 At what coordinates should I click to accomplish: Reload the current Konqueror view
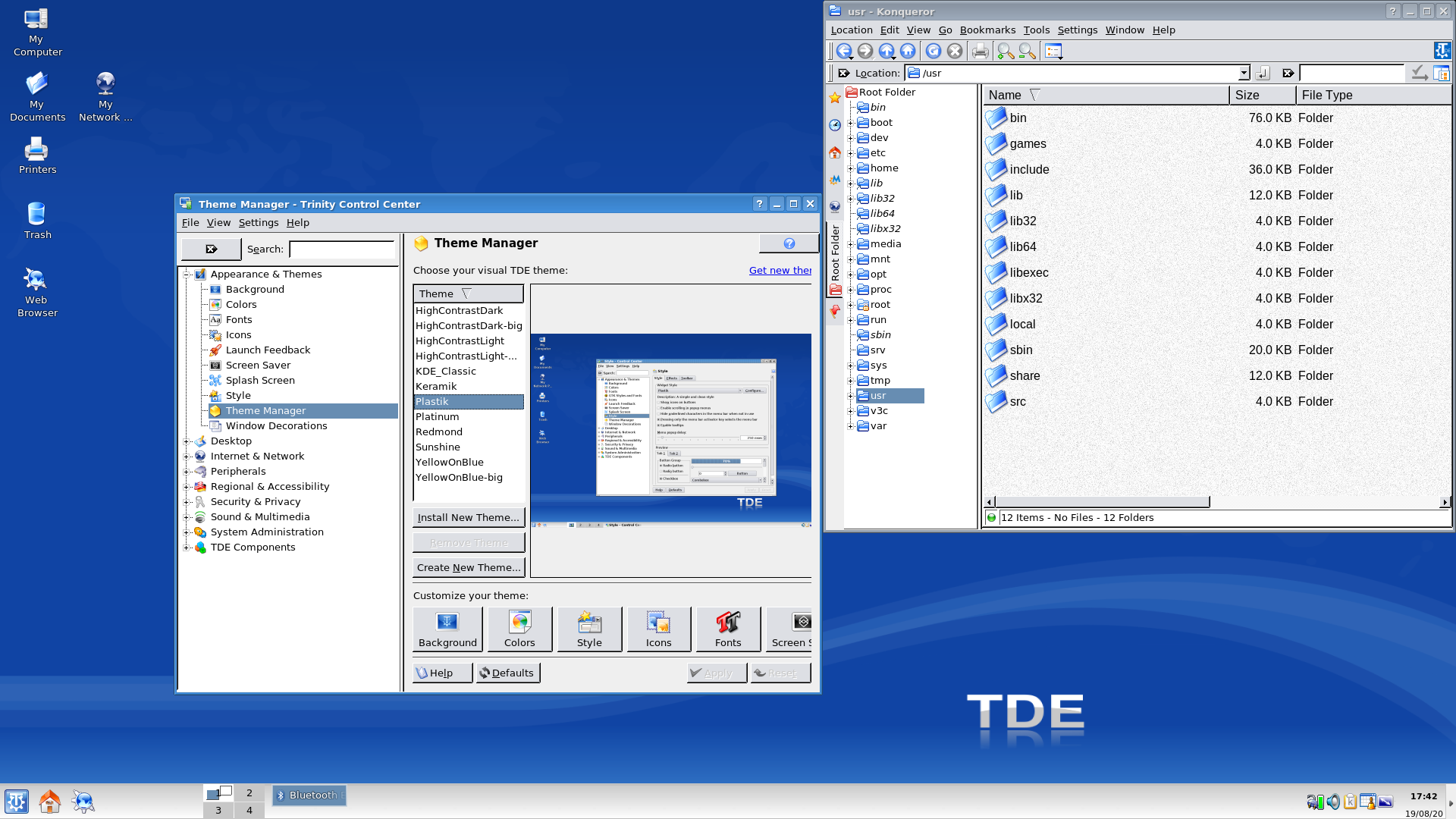point(934,51)
